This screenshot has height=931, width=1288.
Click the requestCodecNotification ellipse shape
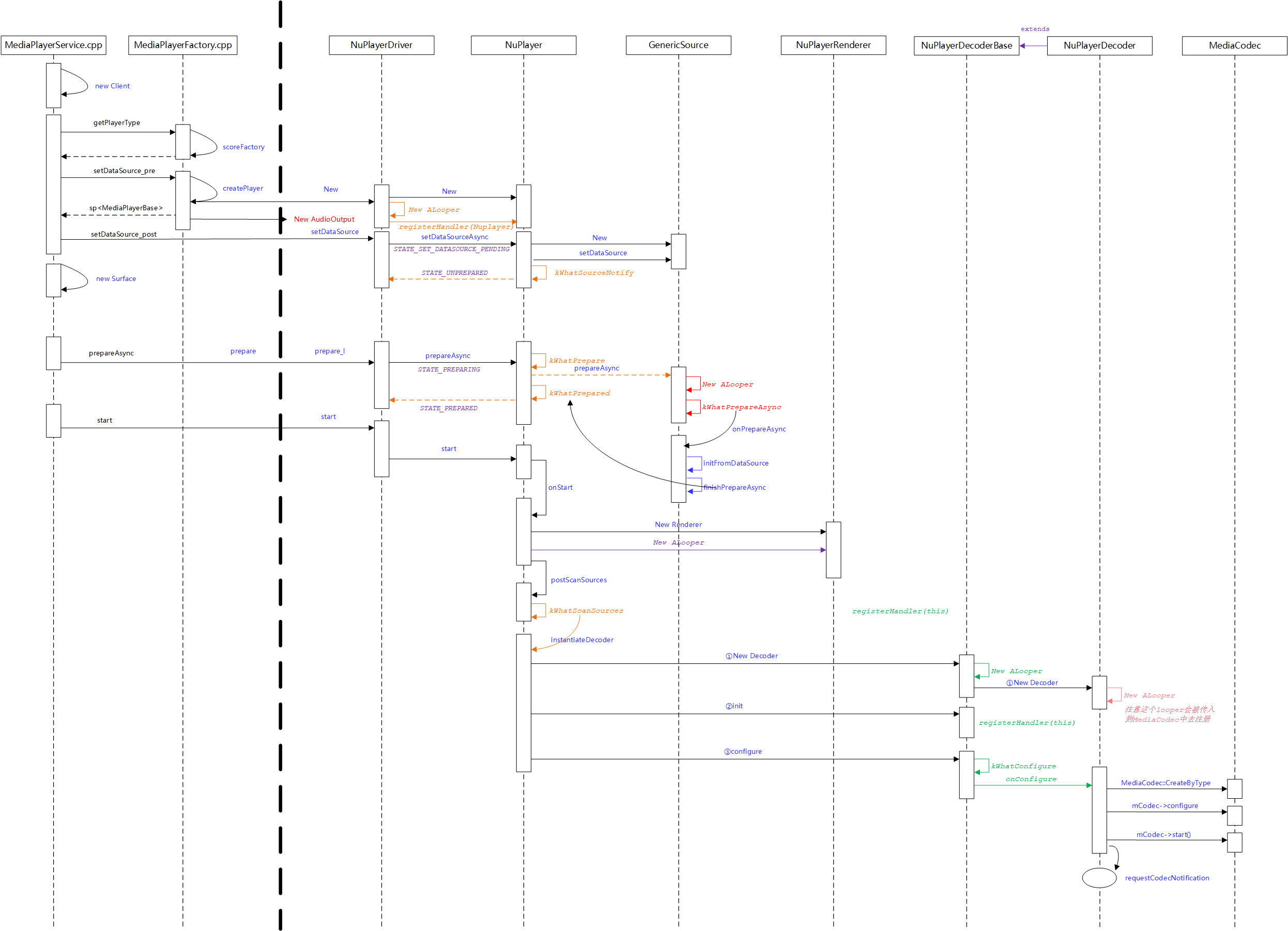pos(1099,877)
